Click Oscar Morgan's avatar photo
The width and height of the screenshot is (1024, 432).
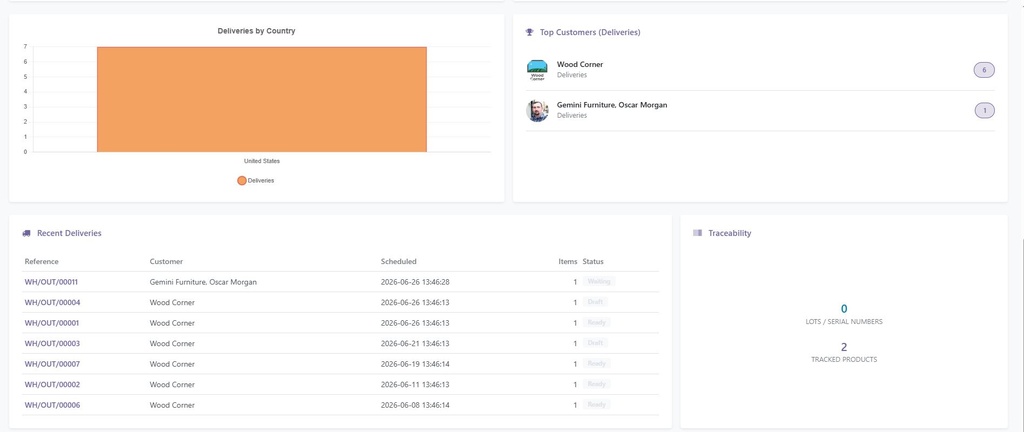[x=537, y=110]
